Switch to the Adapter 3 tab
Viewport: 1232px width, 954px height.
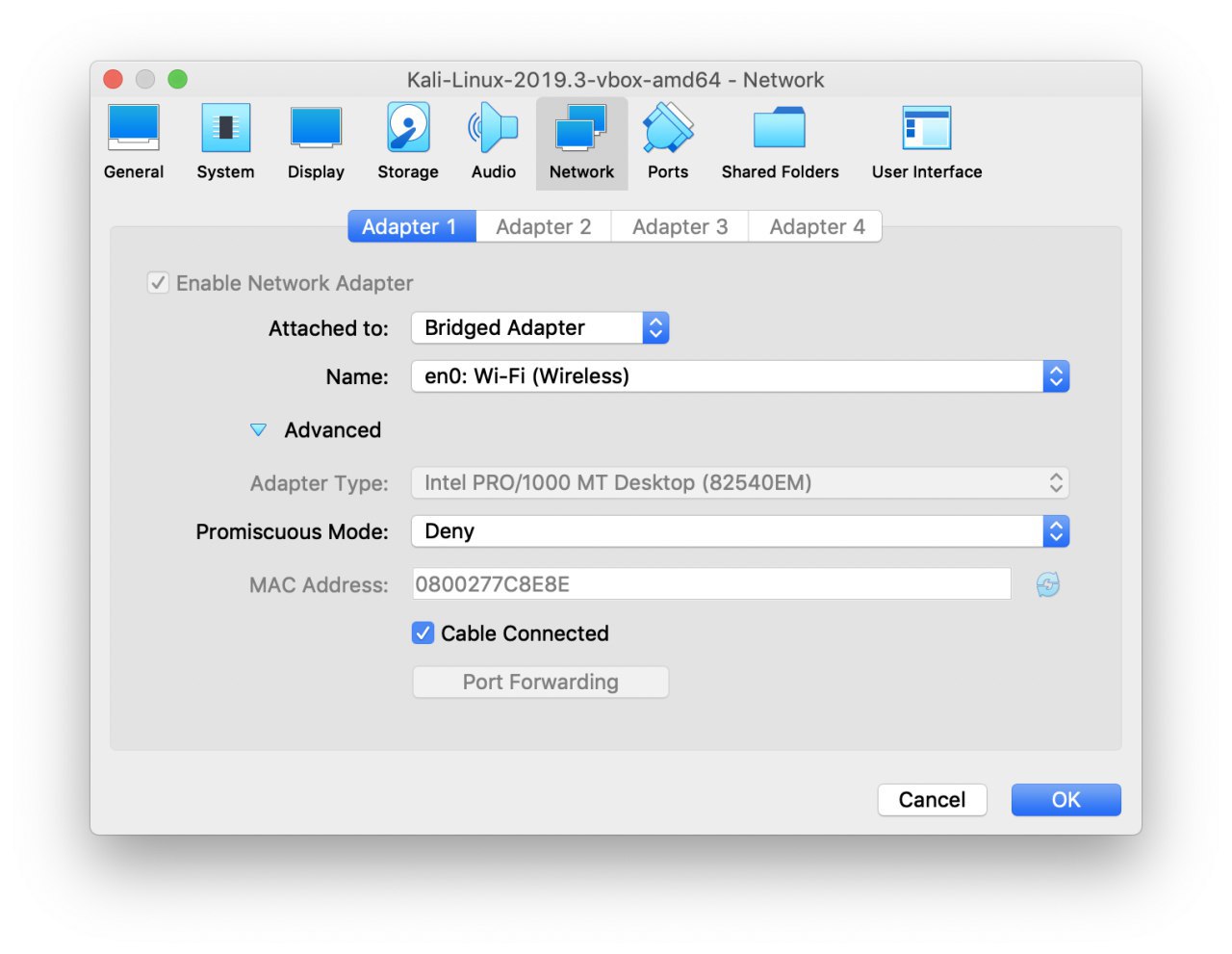coord(680,226)
